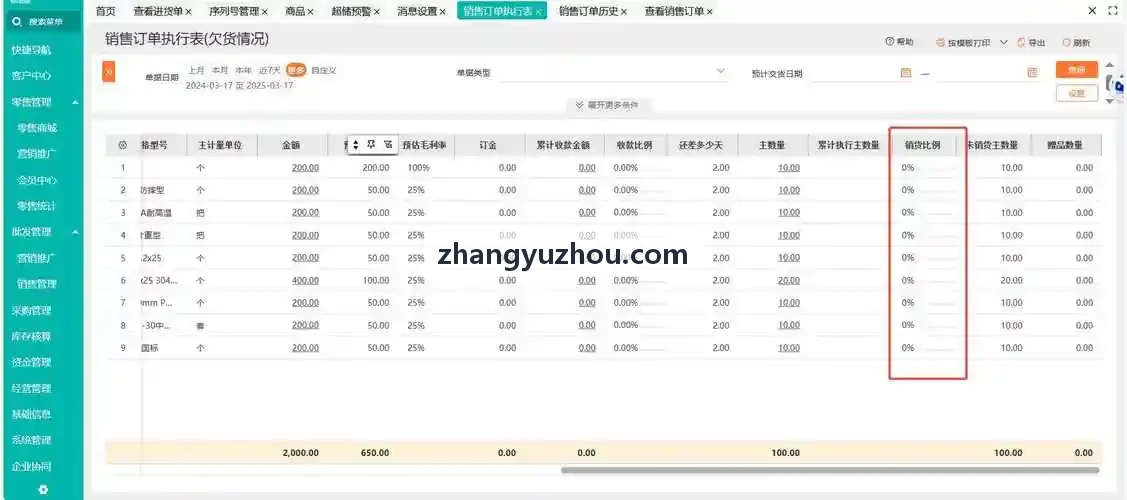Click 预估毛利率 column header
The height and width of the screenshot is (500, 1127).
click(424, 145)
